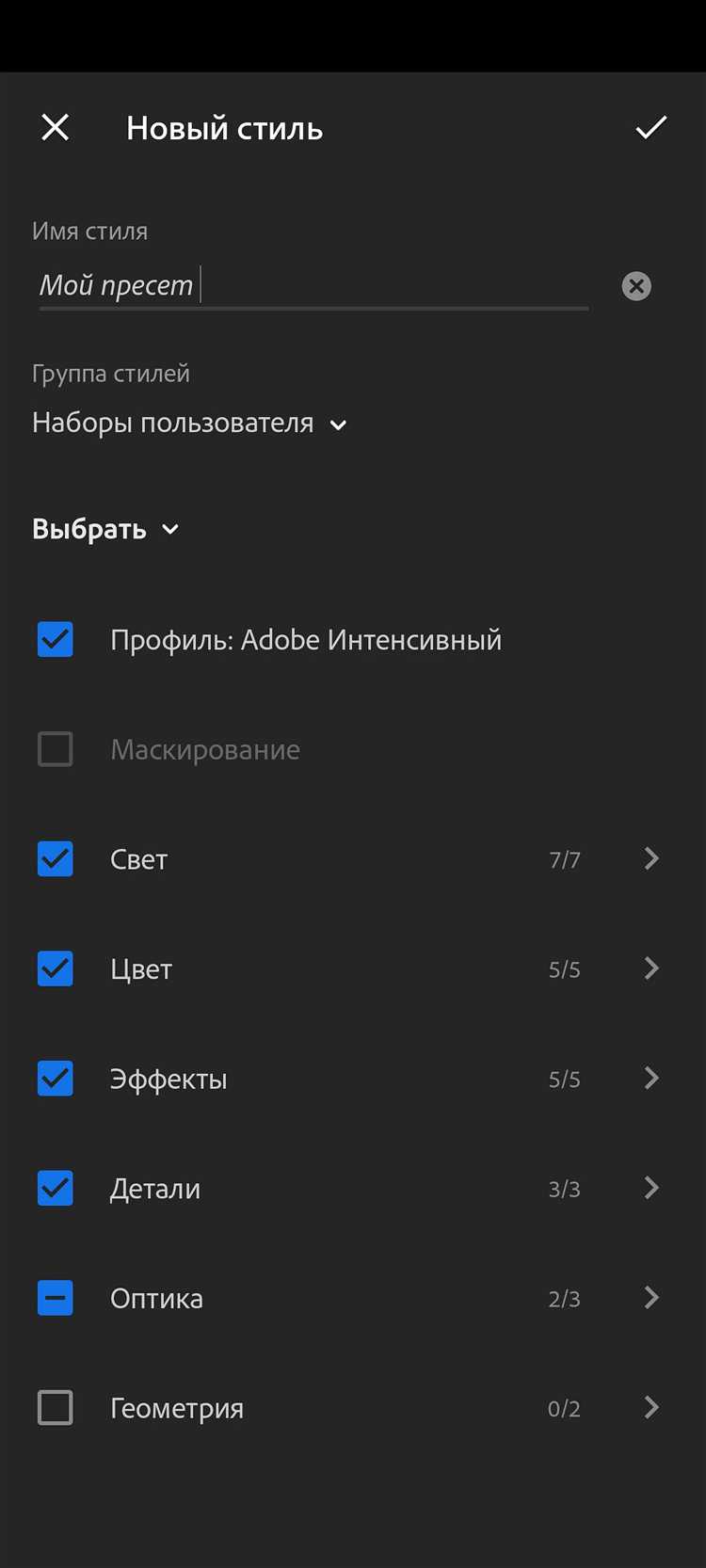Open Детали settings via its chevron icon
706x1568 pixels.
click(x=650, y=1188)
